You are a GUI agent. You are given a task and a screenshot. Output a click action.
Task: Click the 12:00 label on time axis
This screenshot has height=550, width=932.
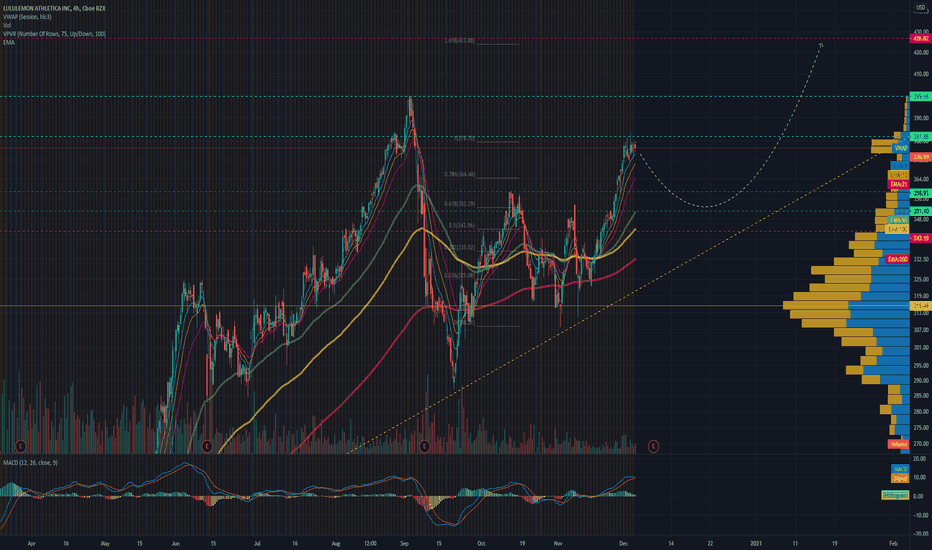(x=370, y=543)
